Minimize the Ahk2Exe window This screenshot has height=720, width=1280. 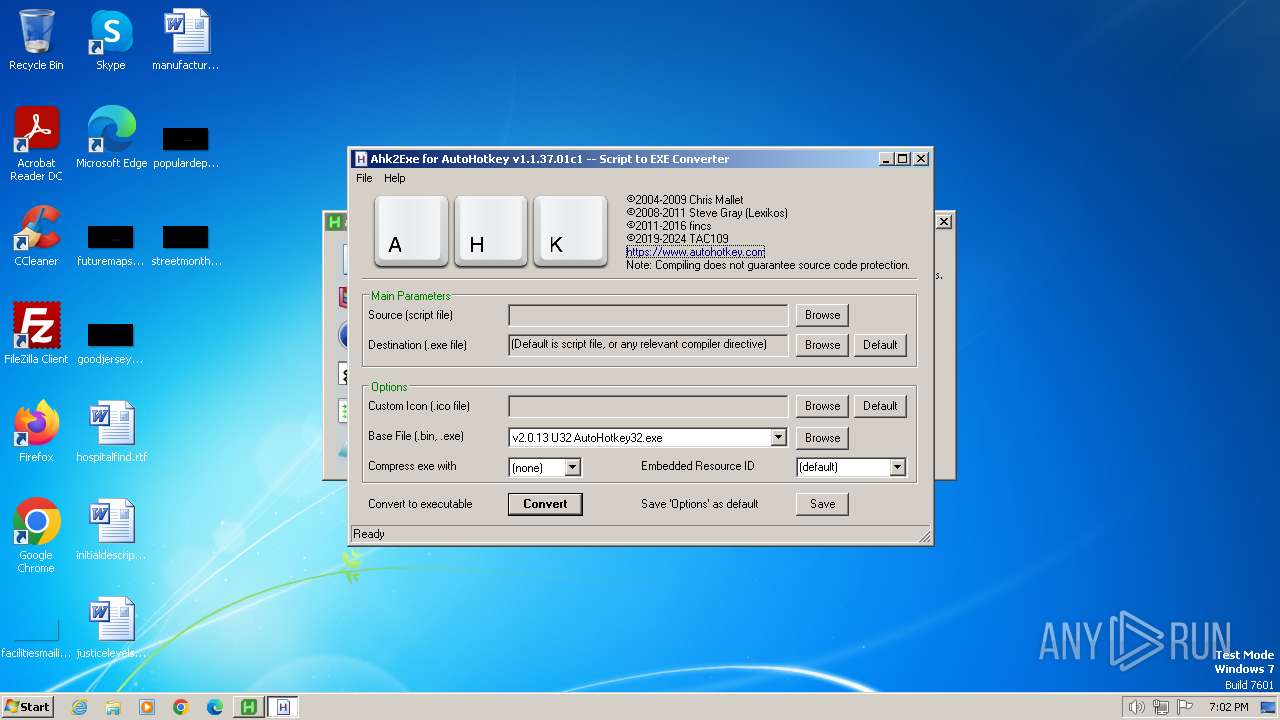click(886, 159)
